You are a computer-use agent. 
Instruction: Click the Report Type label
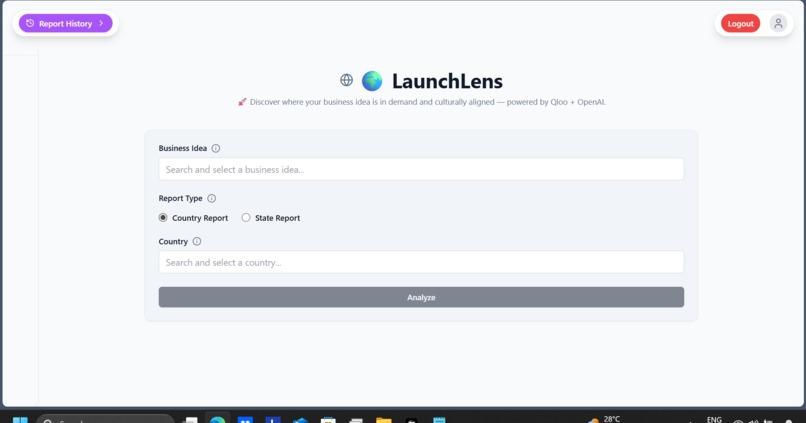click(x=180, y=198)
